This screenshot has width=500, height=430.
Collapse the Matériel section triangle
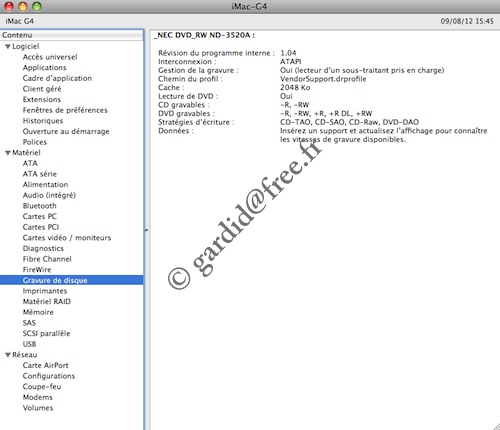pyautogui.click(x=8, y=153)
